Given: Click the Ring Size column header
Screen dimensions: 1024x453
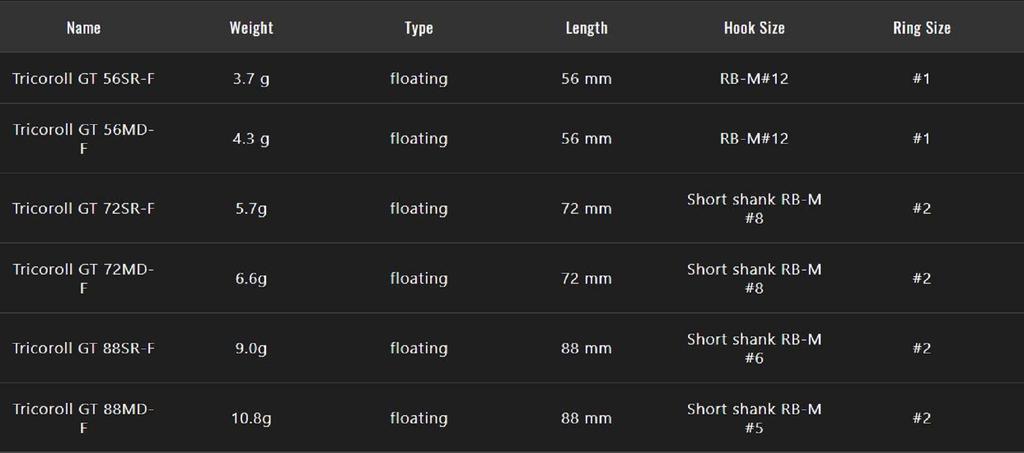Looking at the screenshot, I should point(921,28).
